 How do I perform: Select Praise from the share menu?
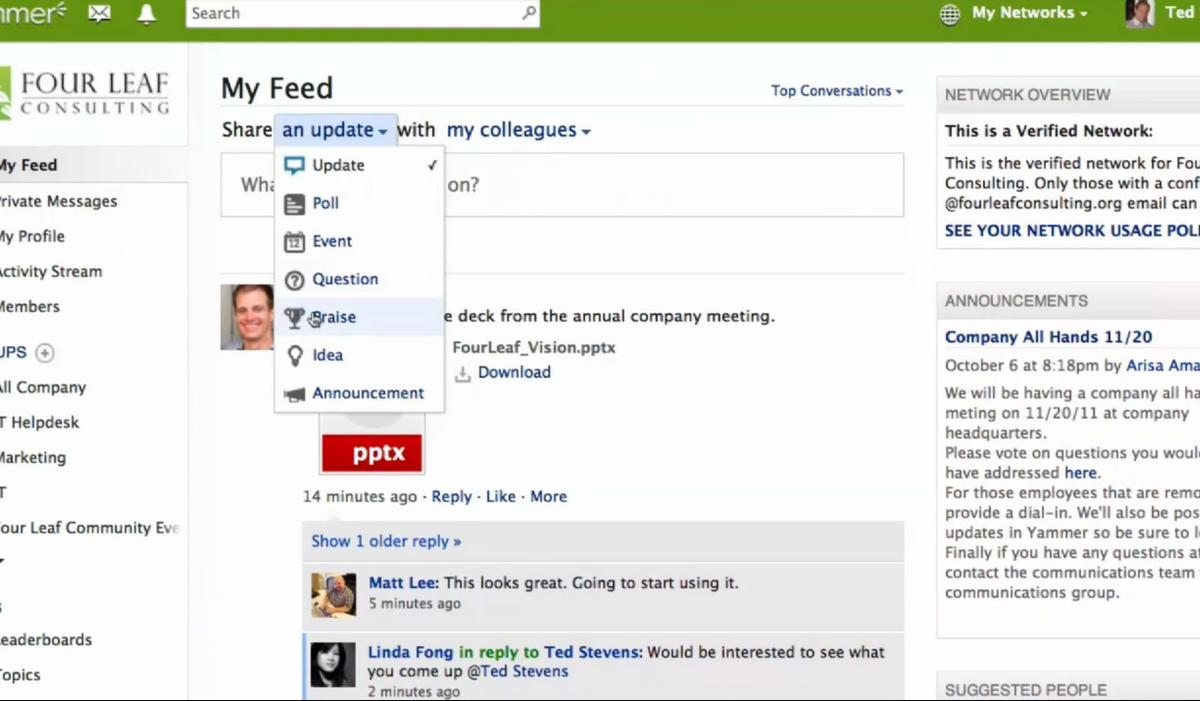tap(360, 317)
